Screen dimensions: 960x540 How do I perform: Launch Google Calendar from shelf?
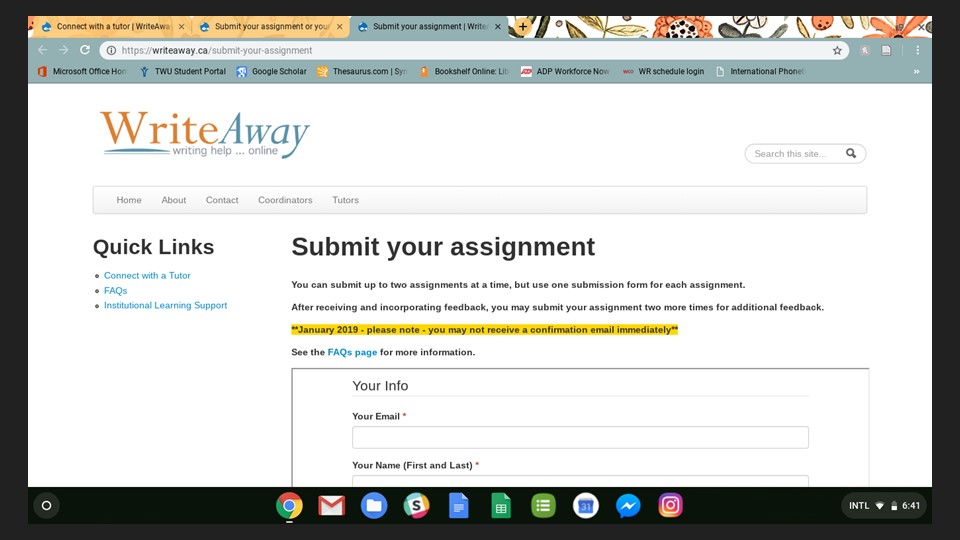point(585,506)
